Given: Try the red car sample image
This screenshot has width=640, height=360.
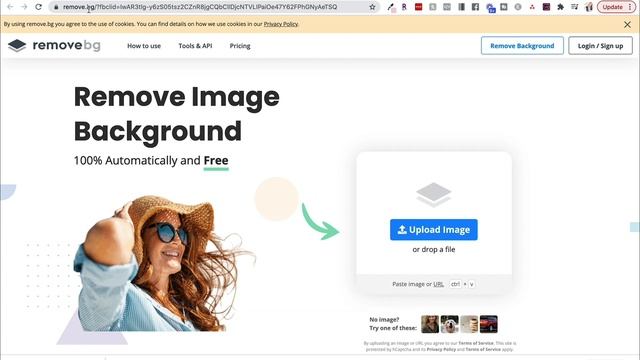Looking at the screenshot, I should (489, 324).
